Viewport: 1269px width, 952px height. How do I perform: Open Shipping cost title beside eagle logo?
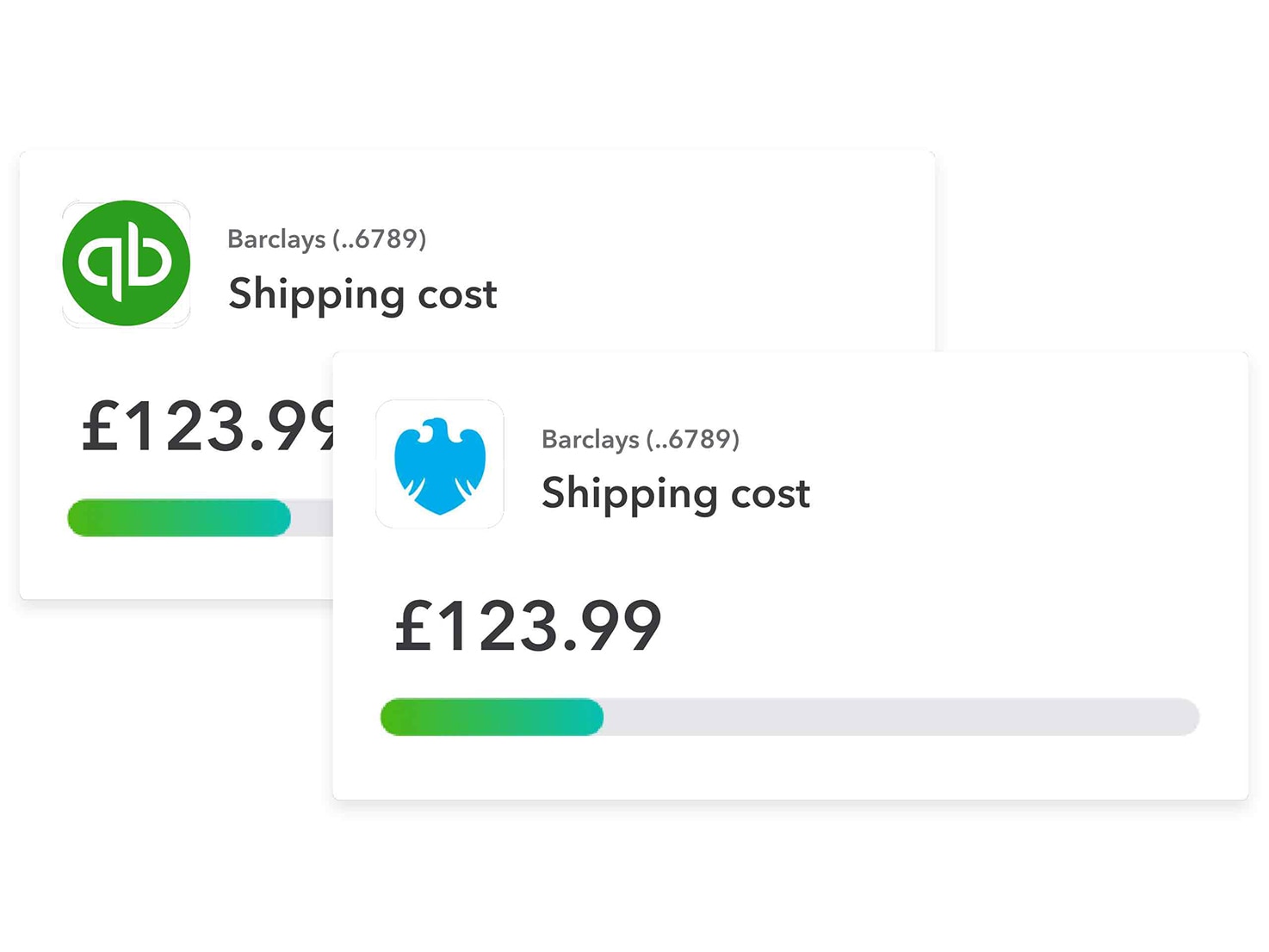point(676,494)
